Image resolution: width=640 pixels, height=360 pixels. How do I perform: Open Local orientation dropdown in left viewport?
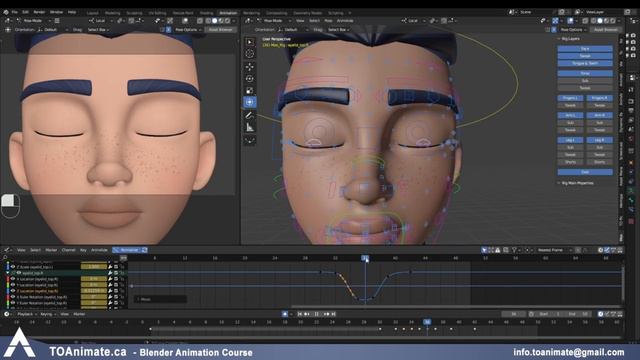(x=100, y=20)
